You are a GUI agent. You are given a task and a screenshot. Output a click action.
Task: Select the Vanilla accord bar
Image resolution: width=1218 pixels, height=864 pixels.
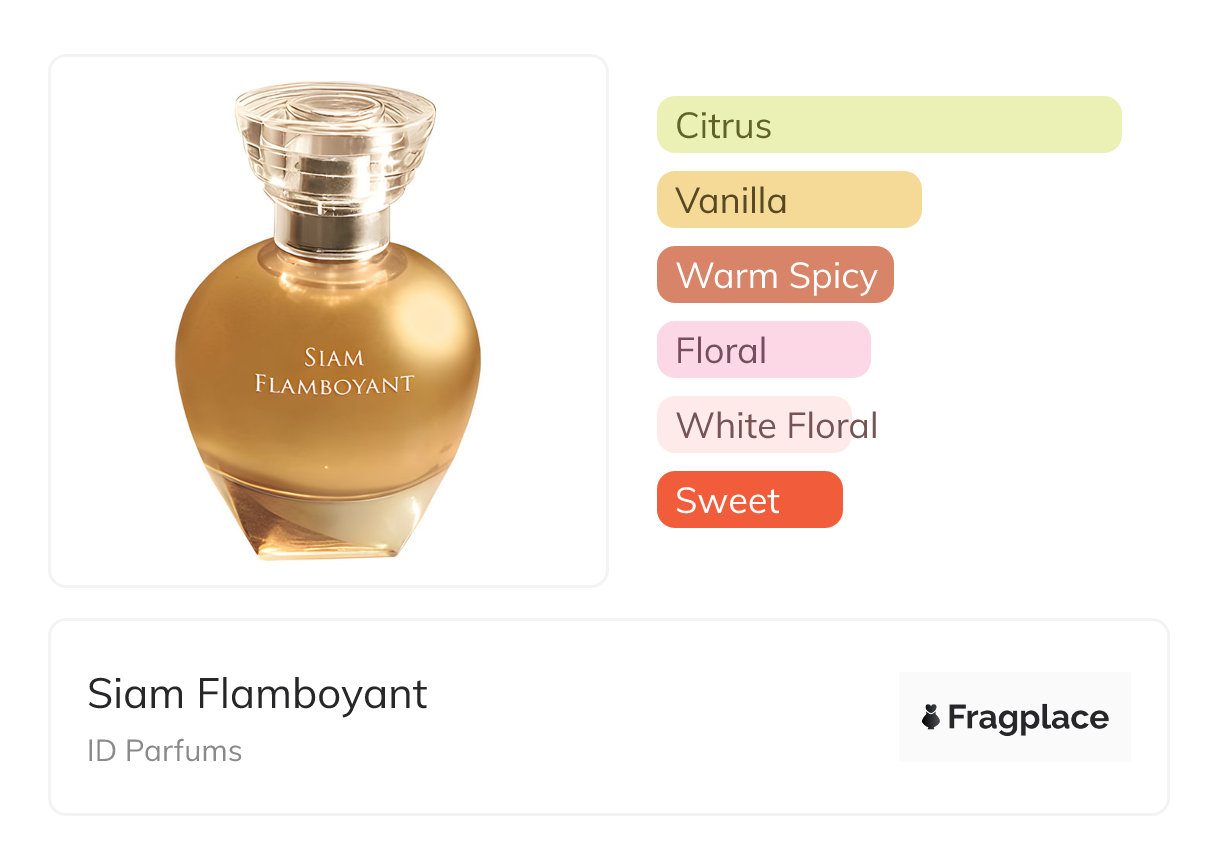[x=789, y=200]
